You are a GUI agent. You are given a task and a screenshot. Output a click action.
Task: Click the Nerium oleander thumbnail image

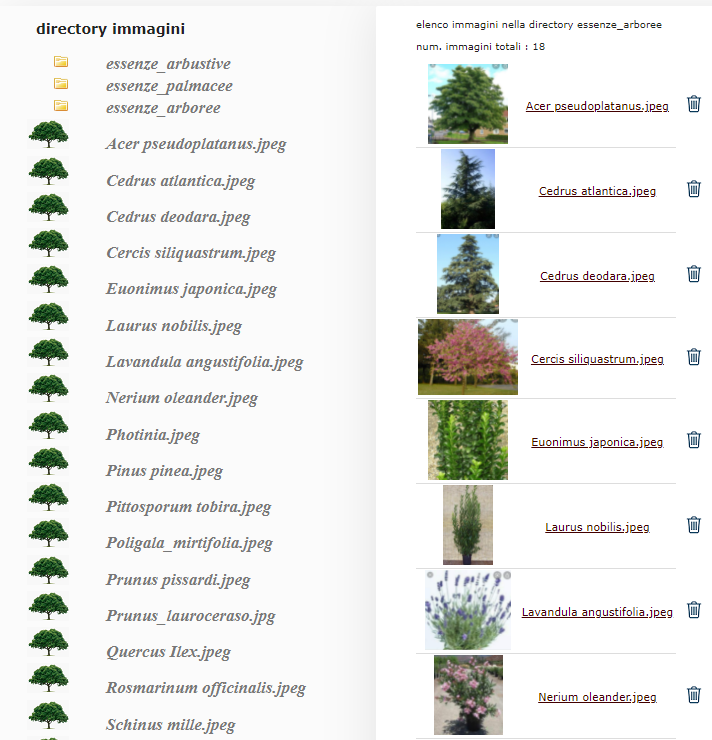pyautogui.click(x=468, y=695)
